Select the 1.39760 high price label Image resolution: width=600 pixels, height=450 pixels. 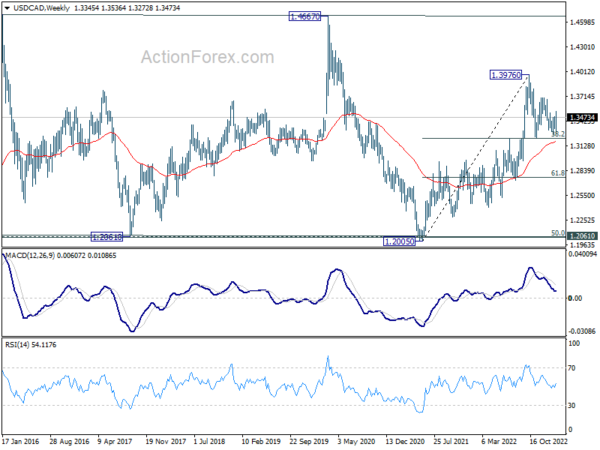(x=506, y=75)
